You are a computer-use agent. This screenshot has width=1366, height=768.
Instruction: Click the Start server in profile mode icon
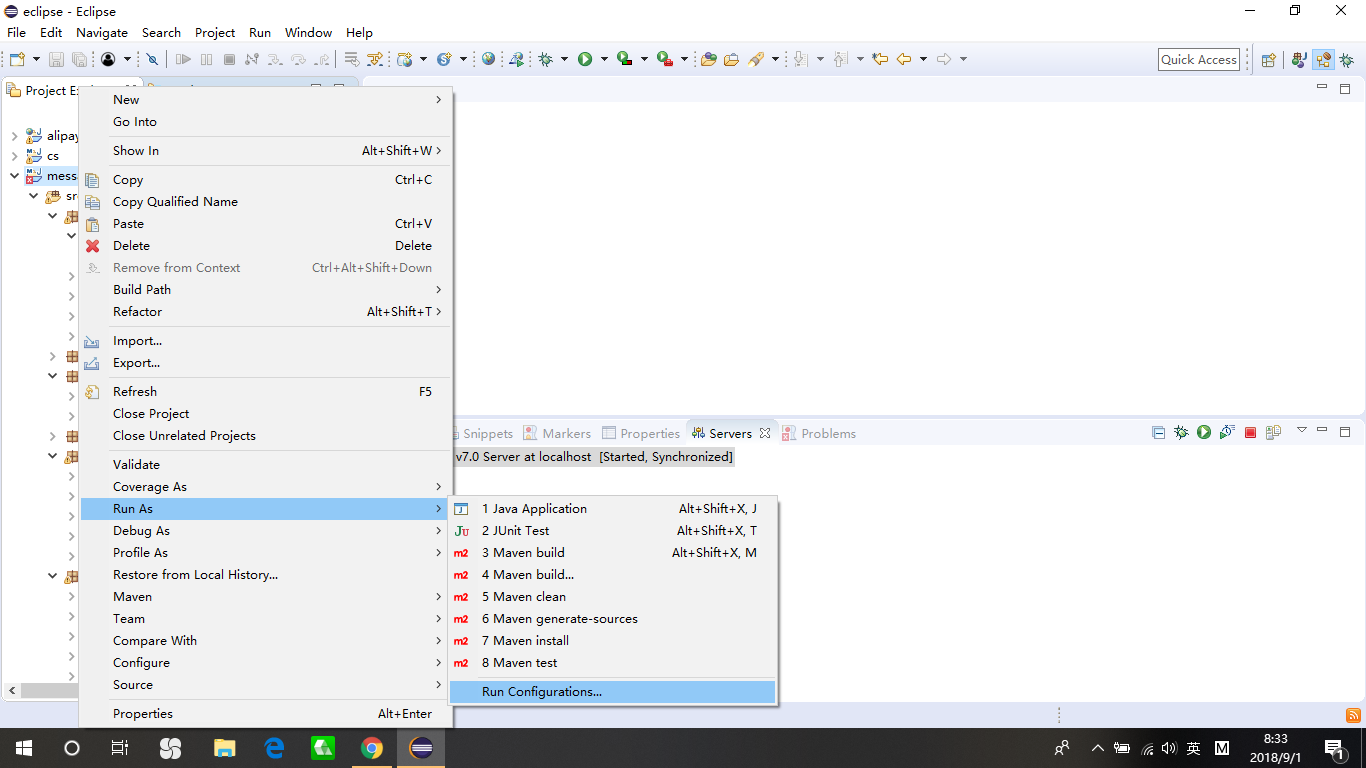(x=1227, y=433)
